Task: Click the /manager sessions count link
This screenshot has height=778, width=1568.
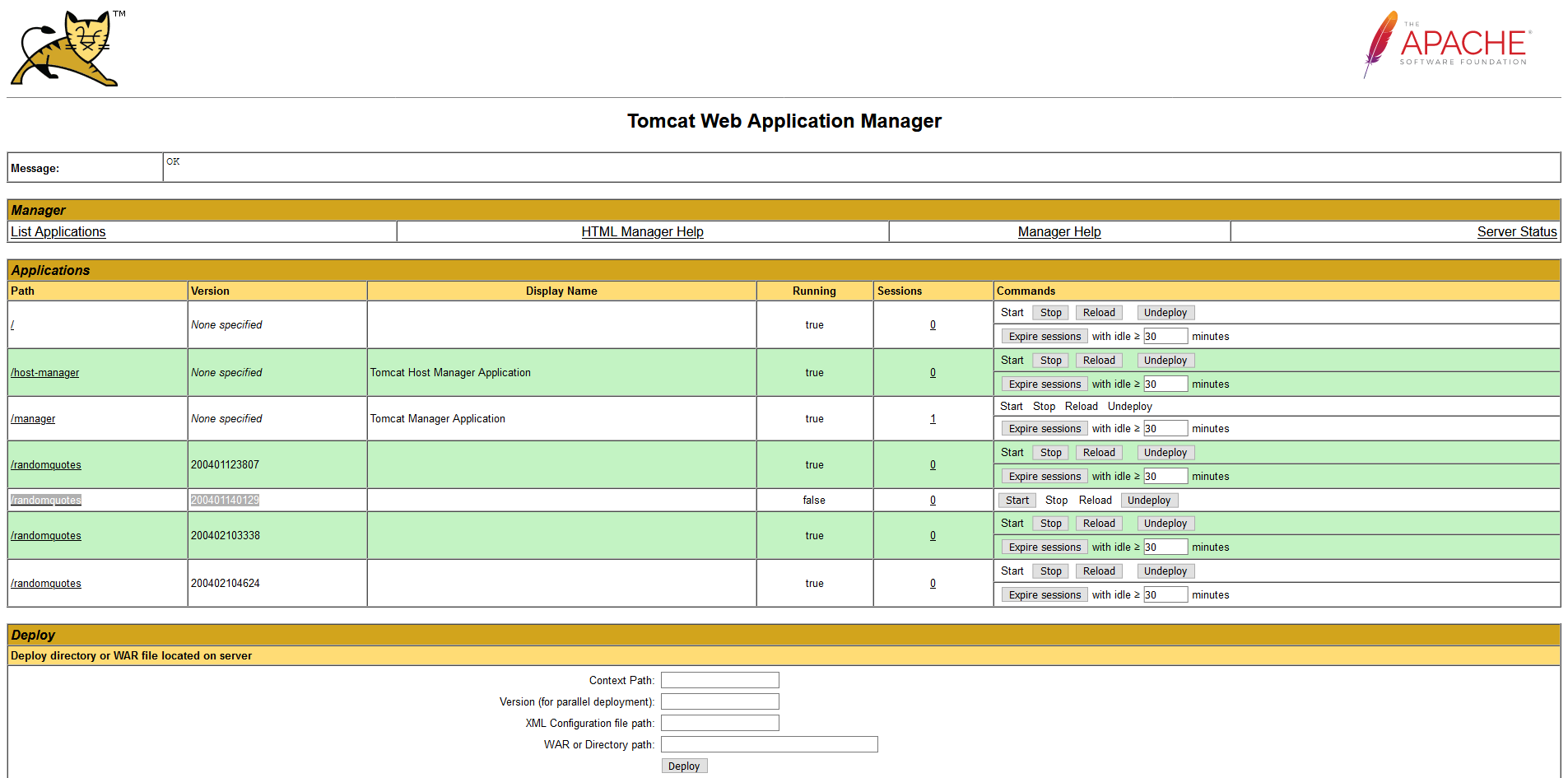Action: (933, 419)
